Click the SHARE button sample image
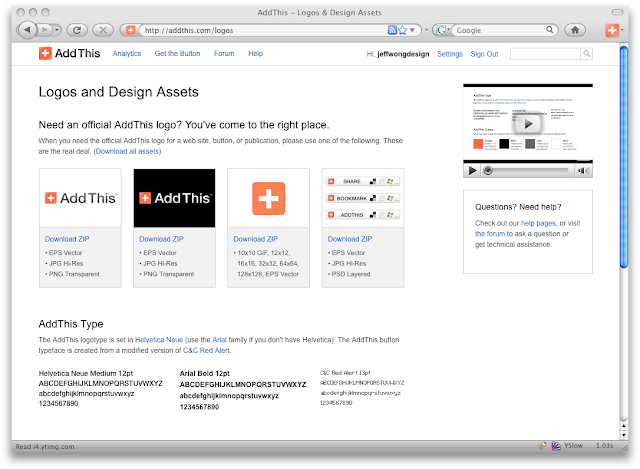 coord(362,181)
